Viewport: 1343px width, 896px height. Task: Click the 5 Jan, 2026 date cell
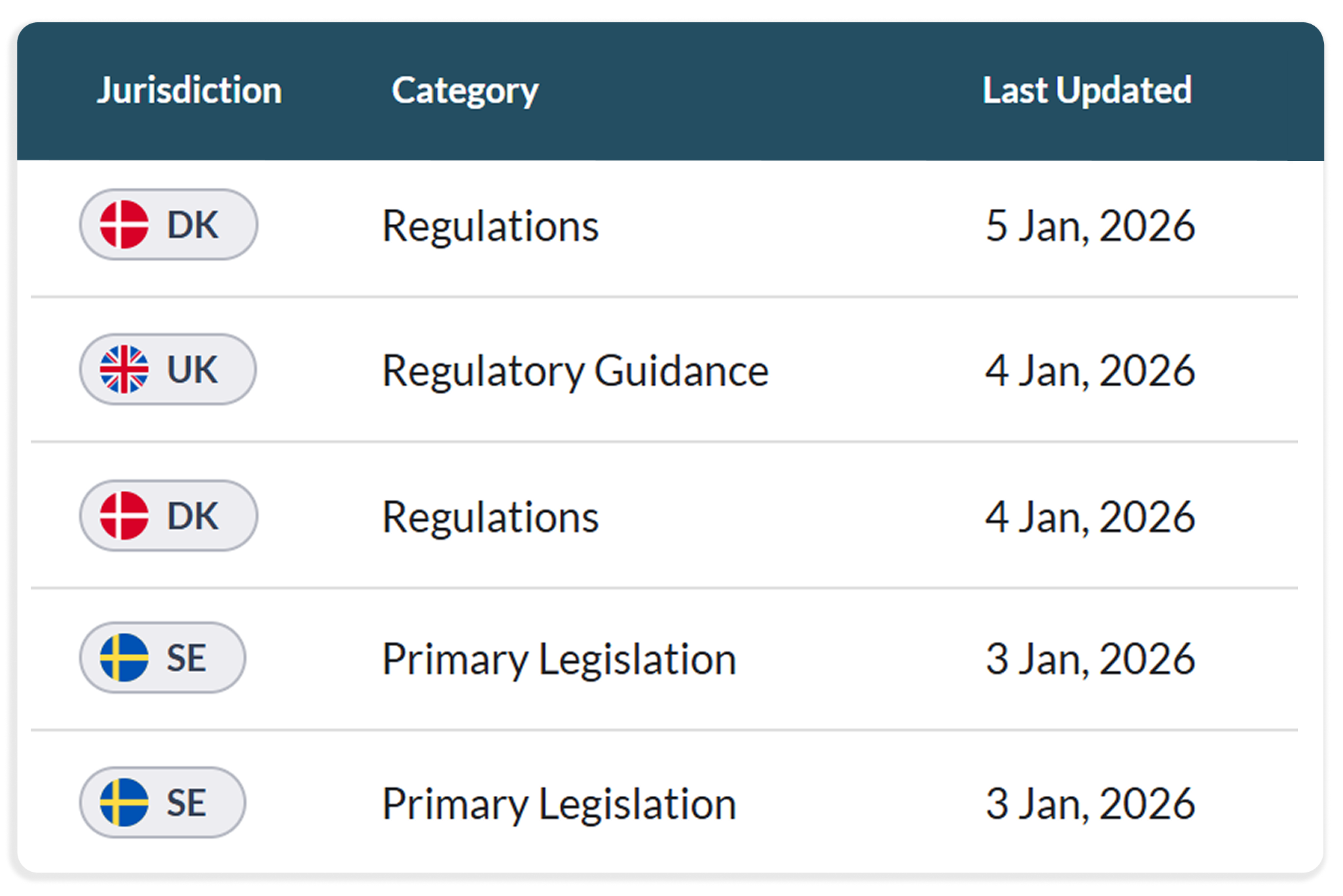click(x=1090, y=226)
